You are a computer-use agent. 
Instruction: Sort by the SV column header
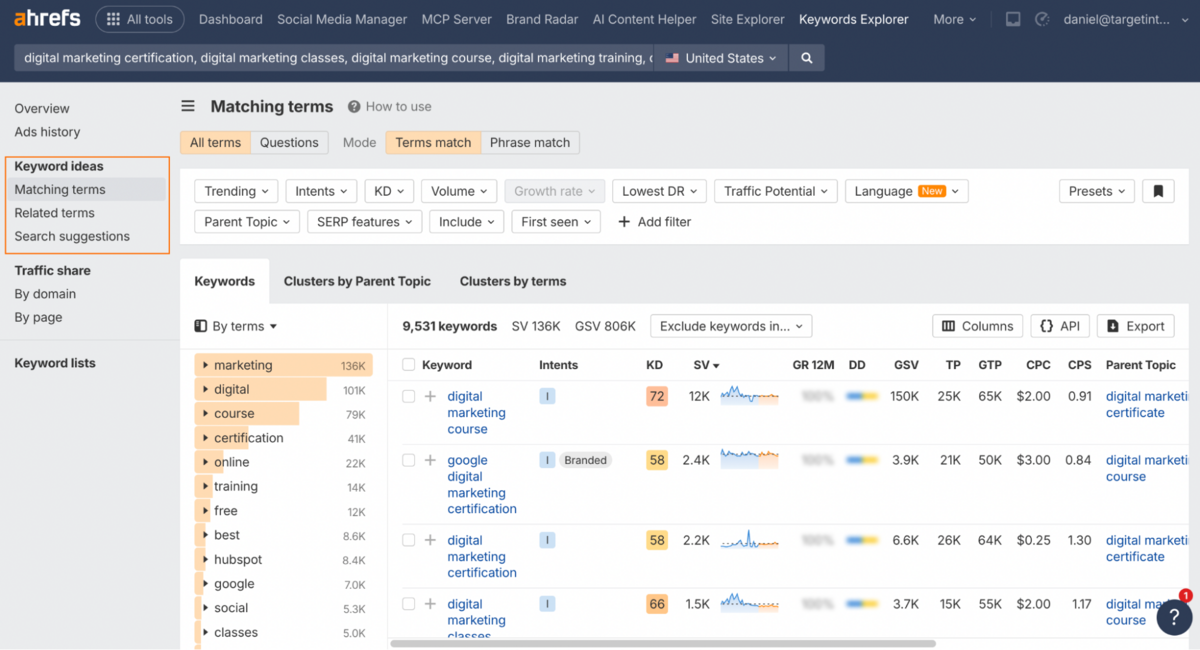[706, 365]
